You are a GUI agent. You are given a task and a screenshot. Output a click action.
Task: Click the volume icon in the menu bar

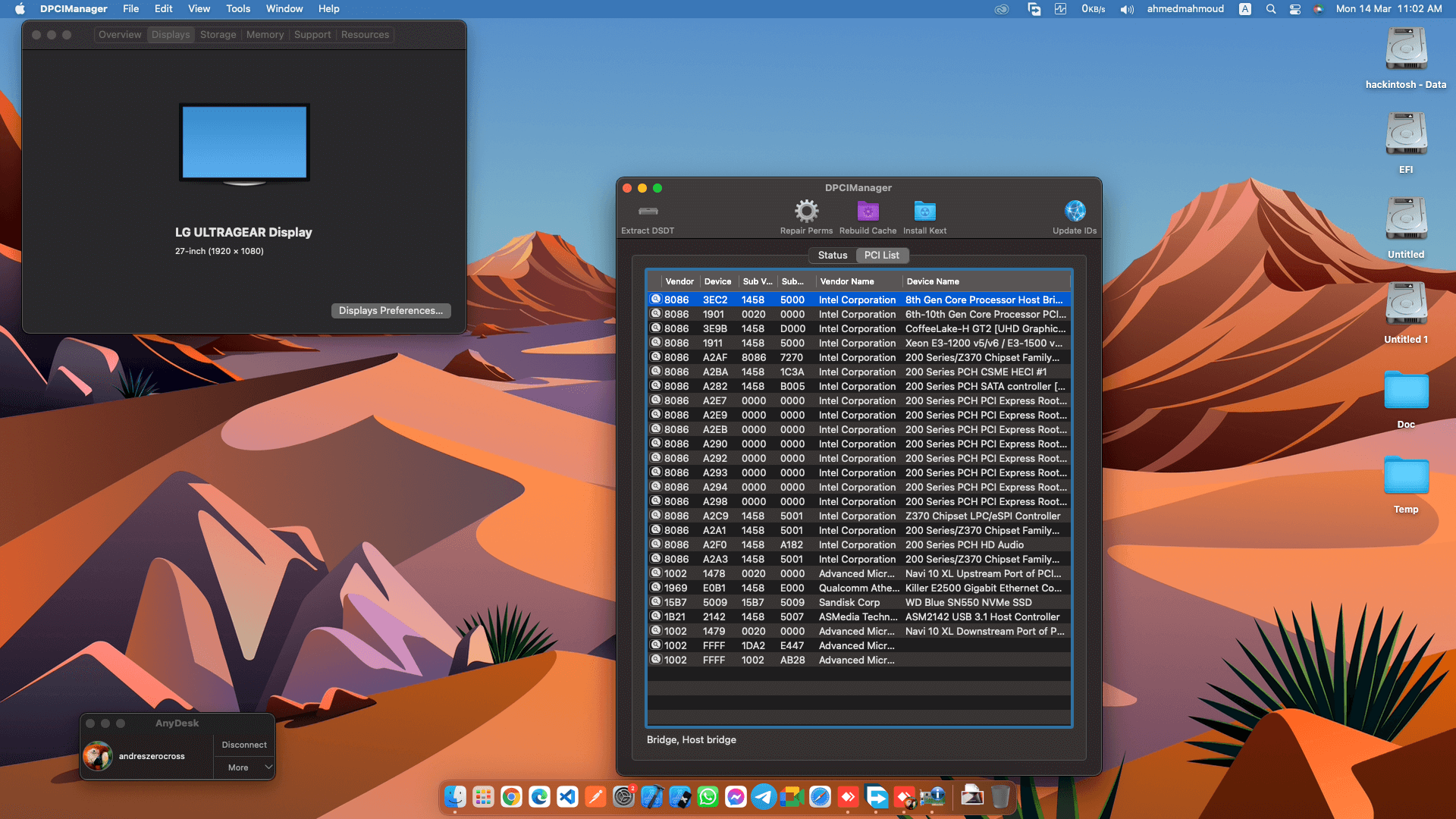1127,9
